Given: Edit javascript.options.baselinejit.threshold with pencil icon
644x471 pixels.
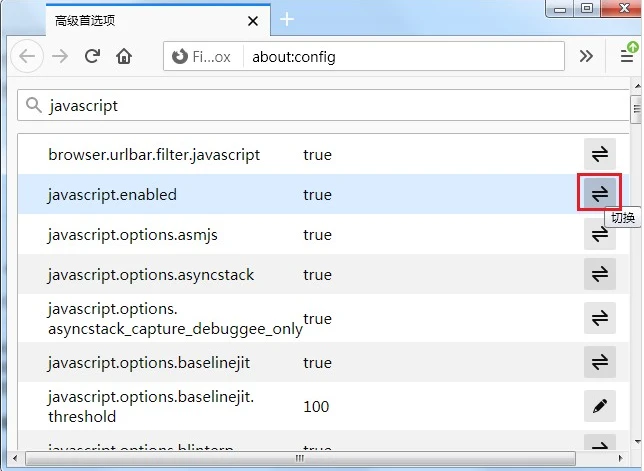Looking at the screenshot, I should pos(600,406).
